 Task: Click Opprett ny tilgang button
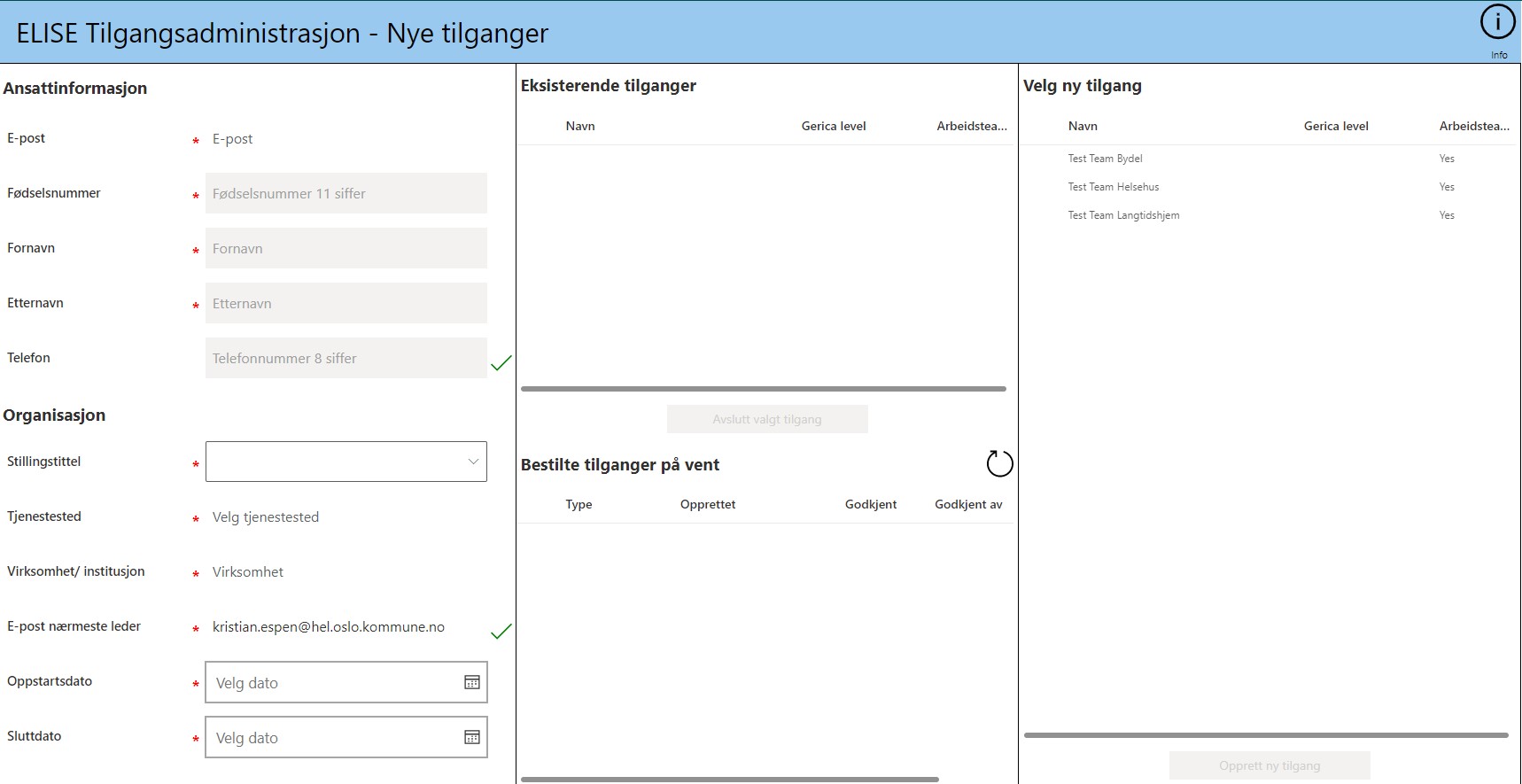tap(1270, 765)
